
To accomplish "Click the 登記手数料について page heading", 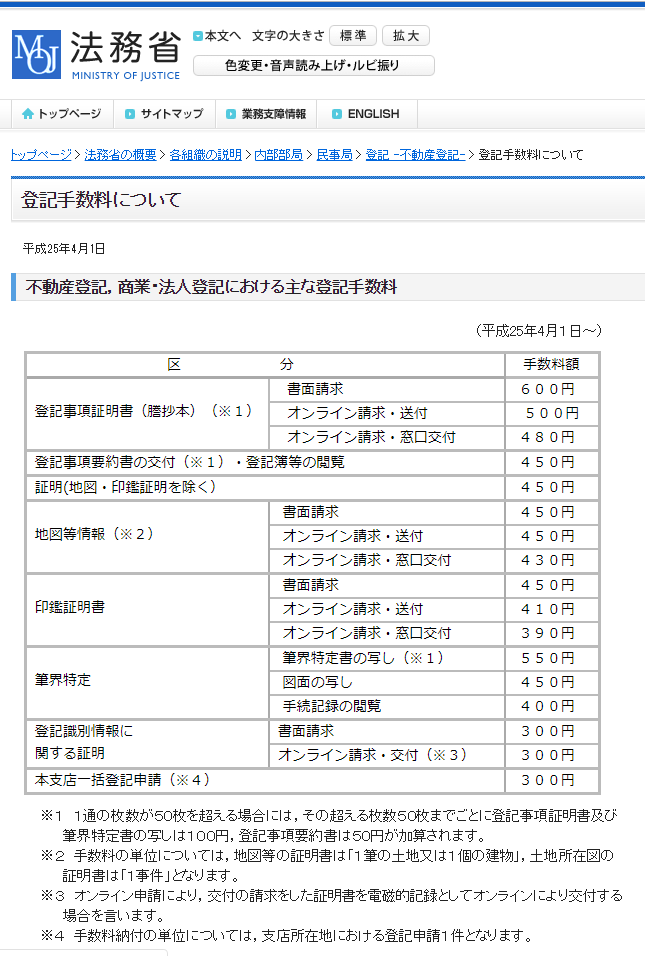I will click(x=102, y=200).
